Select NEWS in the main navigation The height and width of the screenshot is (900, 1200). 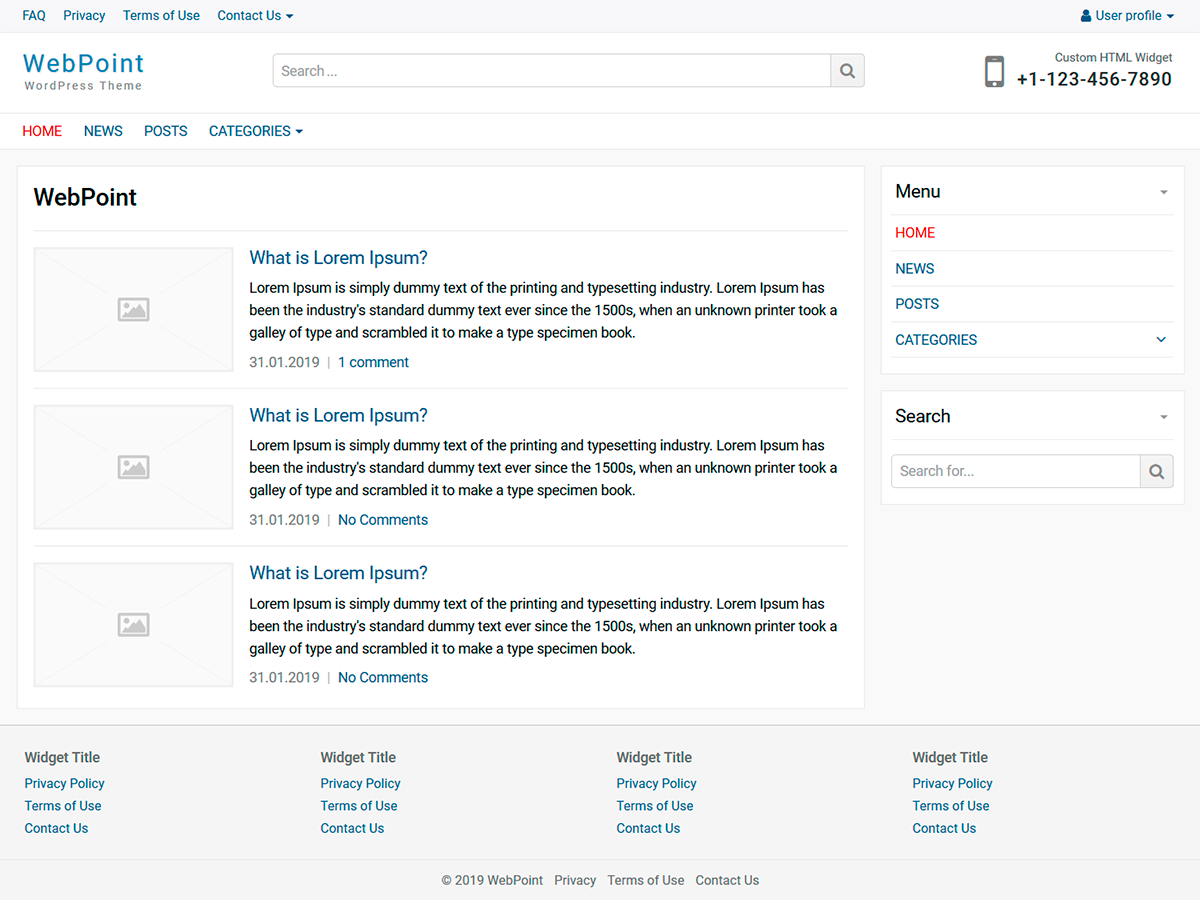coord(103,131)
